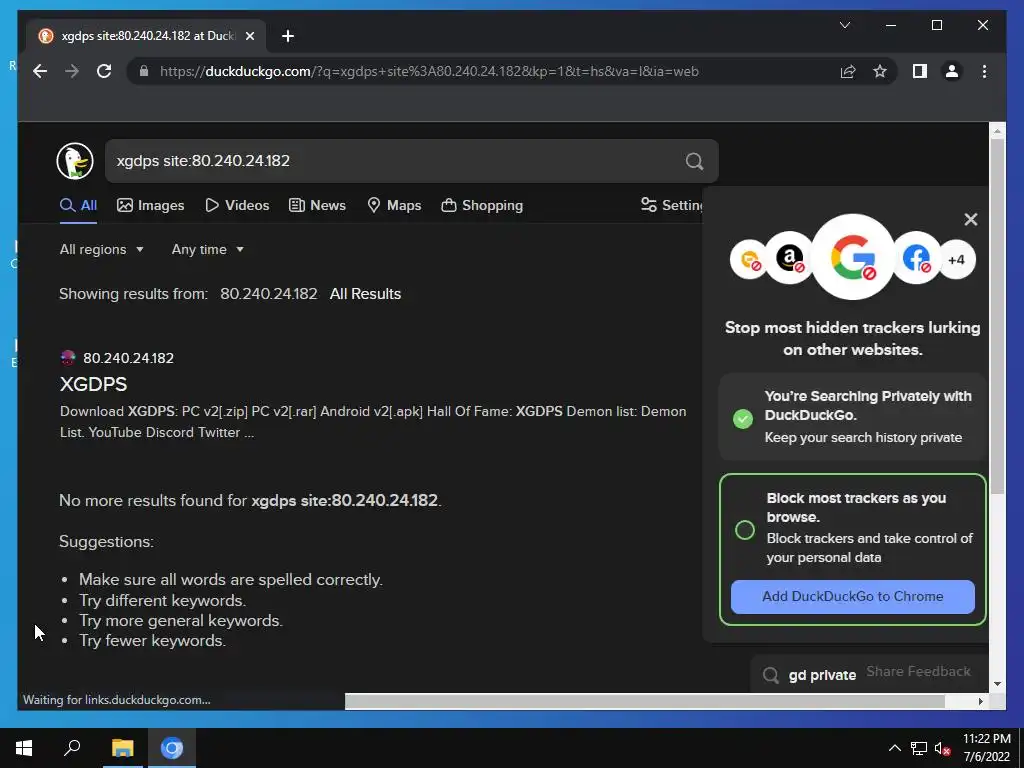Close the DuckDuckGo browser tab
1024x768 pixels.
coord(249,36)
